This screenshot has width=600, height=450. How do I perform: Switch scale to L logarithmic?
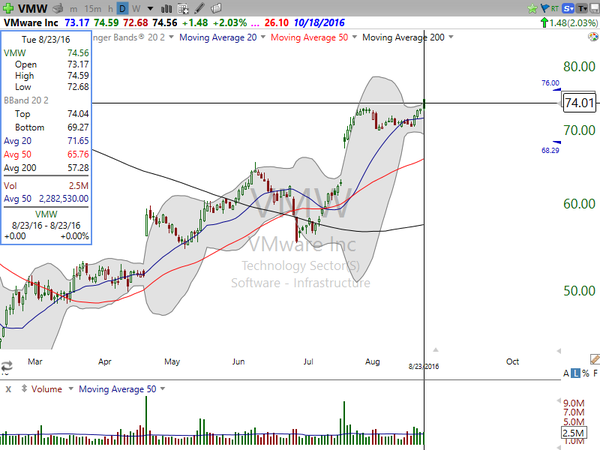[576, 373]
